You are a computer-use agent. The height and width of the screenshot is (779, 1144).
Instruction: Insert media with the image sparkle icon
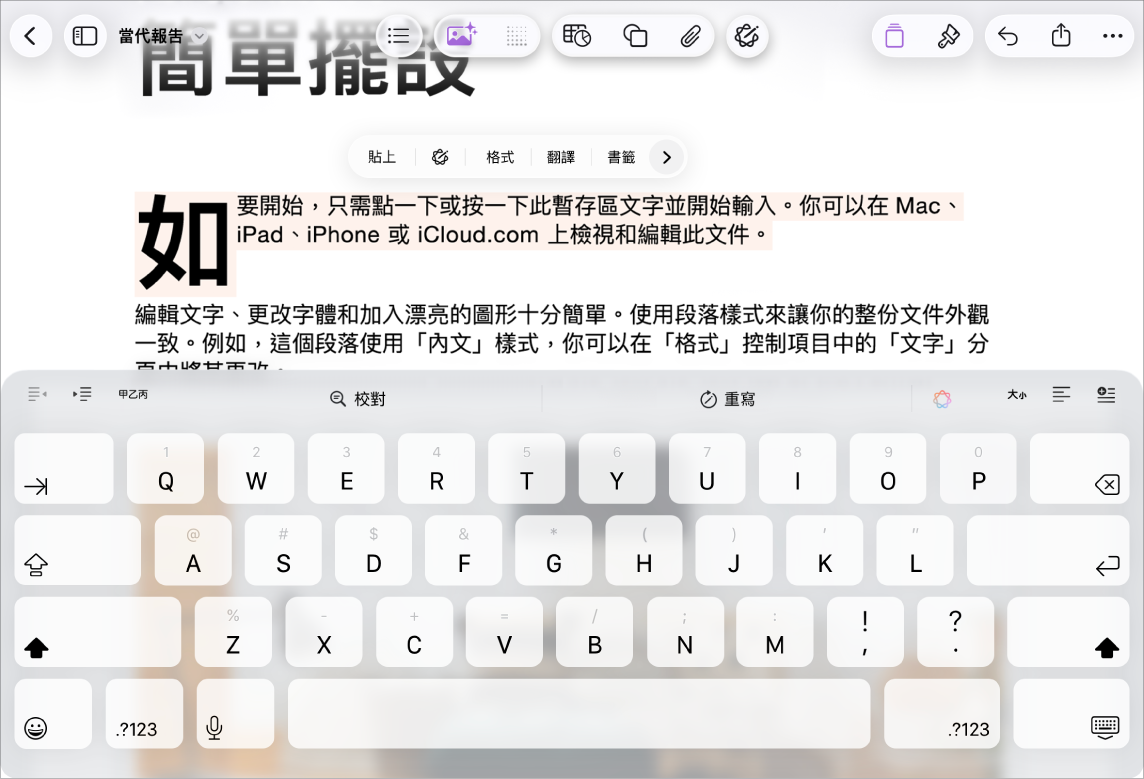[x=460, y=36]
